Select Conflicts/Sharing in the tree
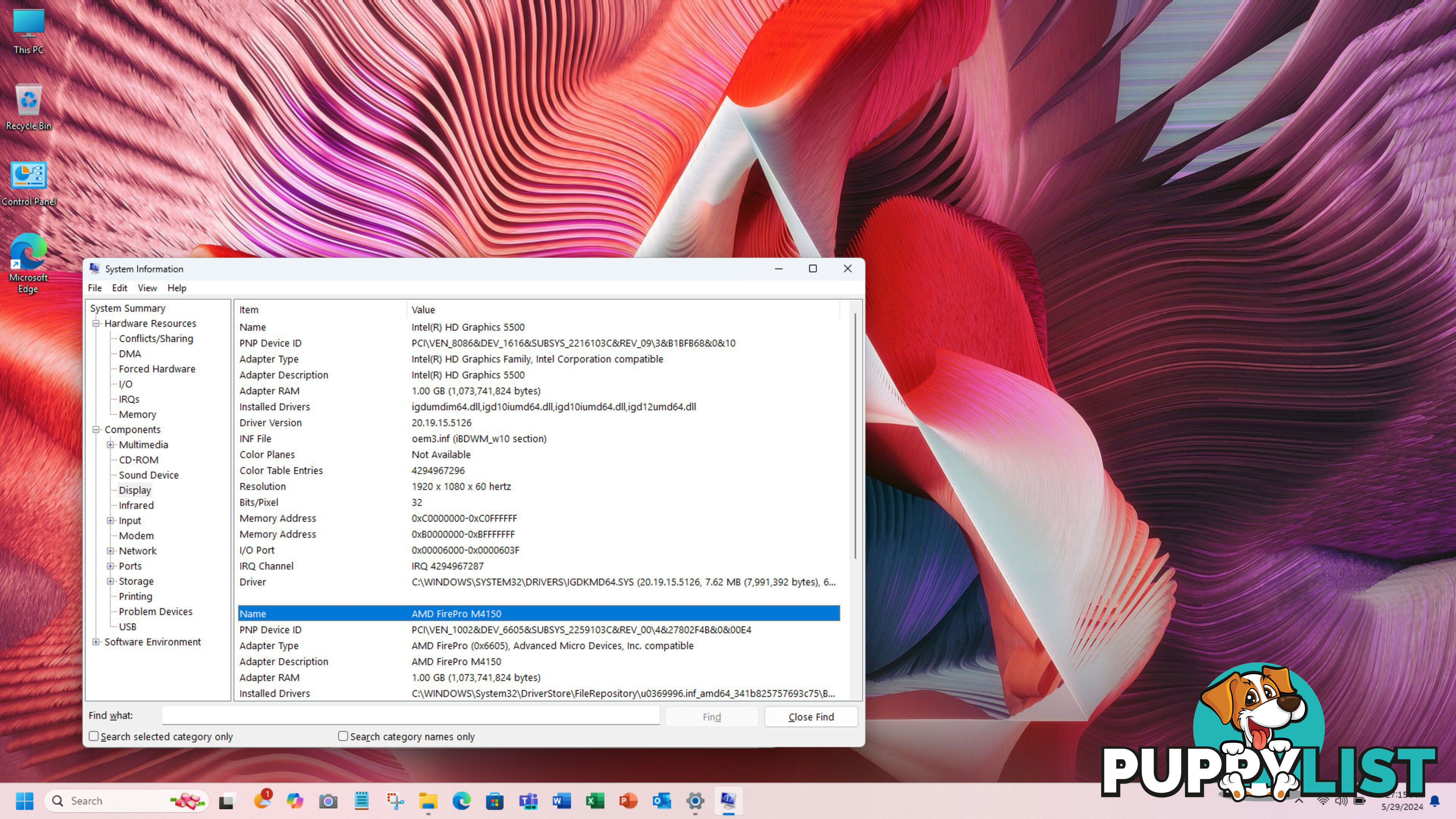The image size is (1456, 819). (156, 339)
